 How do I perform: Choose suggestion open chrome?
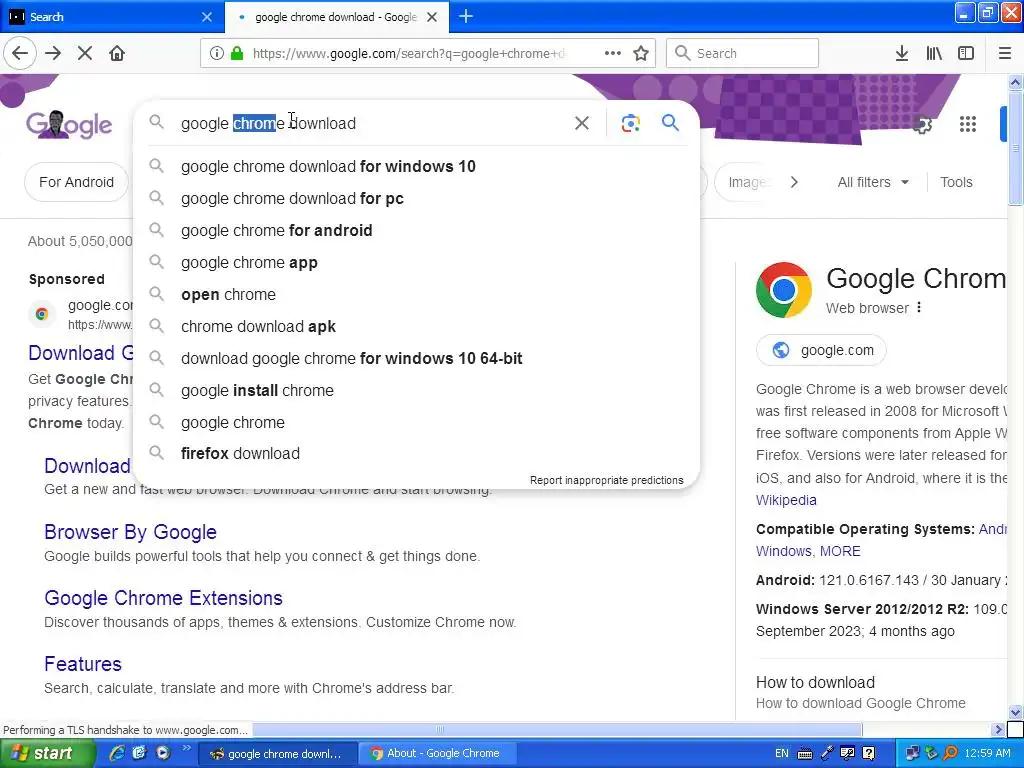pyautogui.click(x=416, y=295)
